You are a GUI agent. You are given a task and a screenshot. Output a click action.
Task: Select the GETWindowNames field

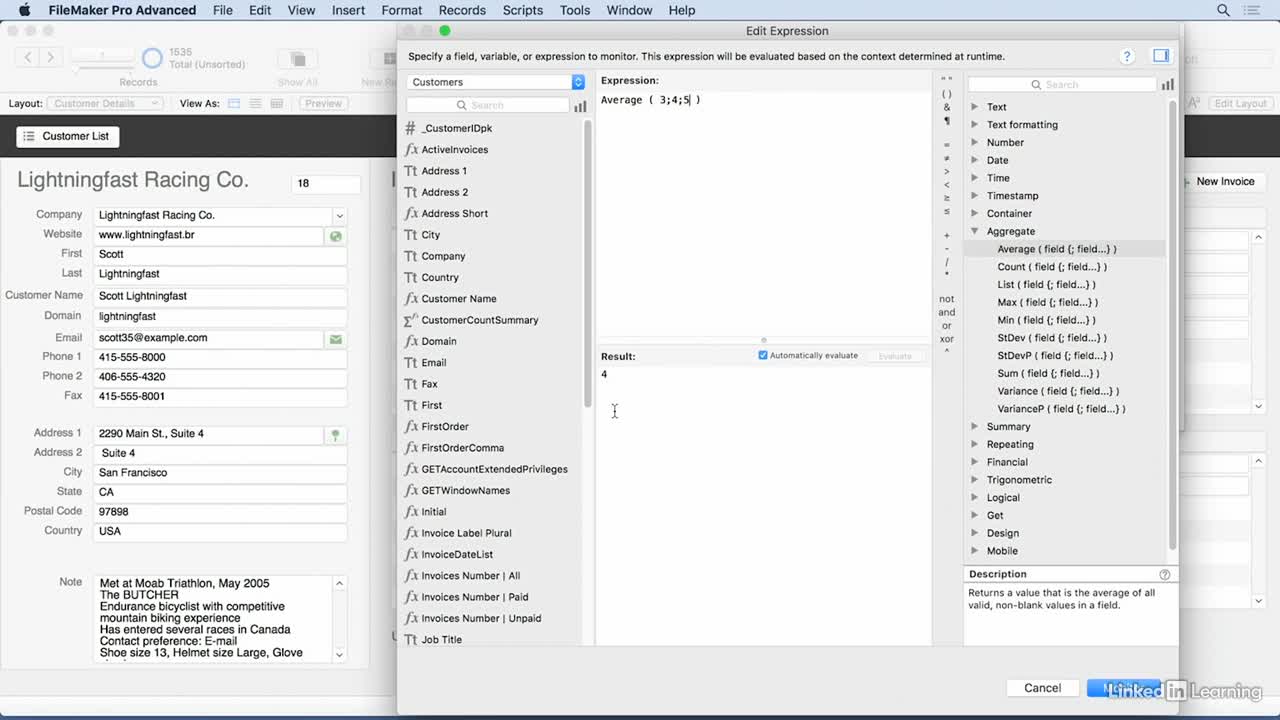pyautogui.click(x=465, y=491)
